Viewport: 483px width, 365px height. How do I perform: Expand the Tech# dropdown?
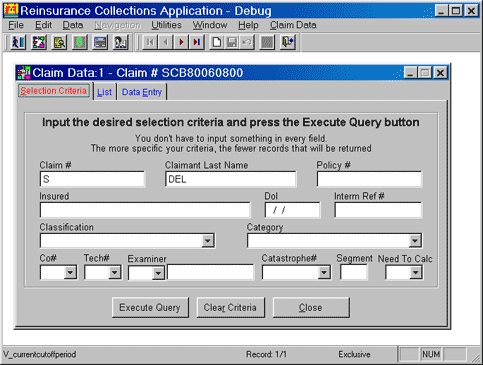pyautogui.click(x=114, y=273)
